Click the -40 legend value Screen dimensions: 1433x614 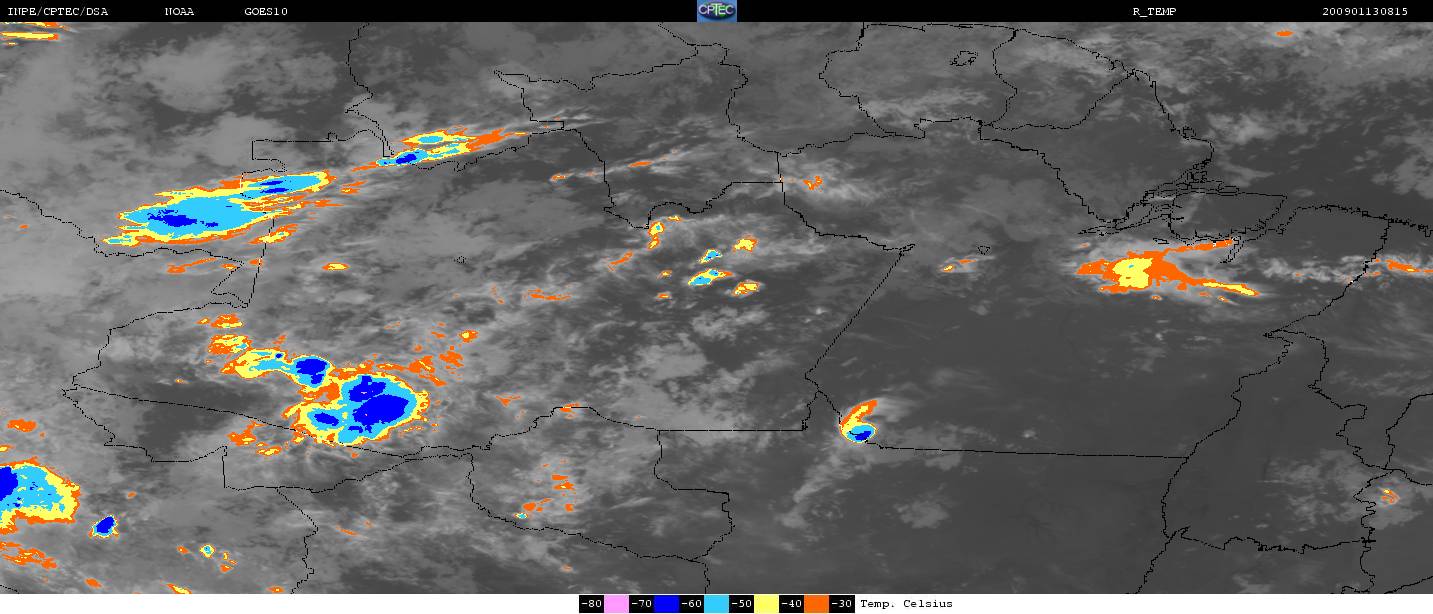791,604
